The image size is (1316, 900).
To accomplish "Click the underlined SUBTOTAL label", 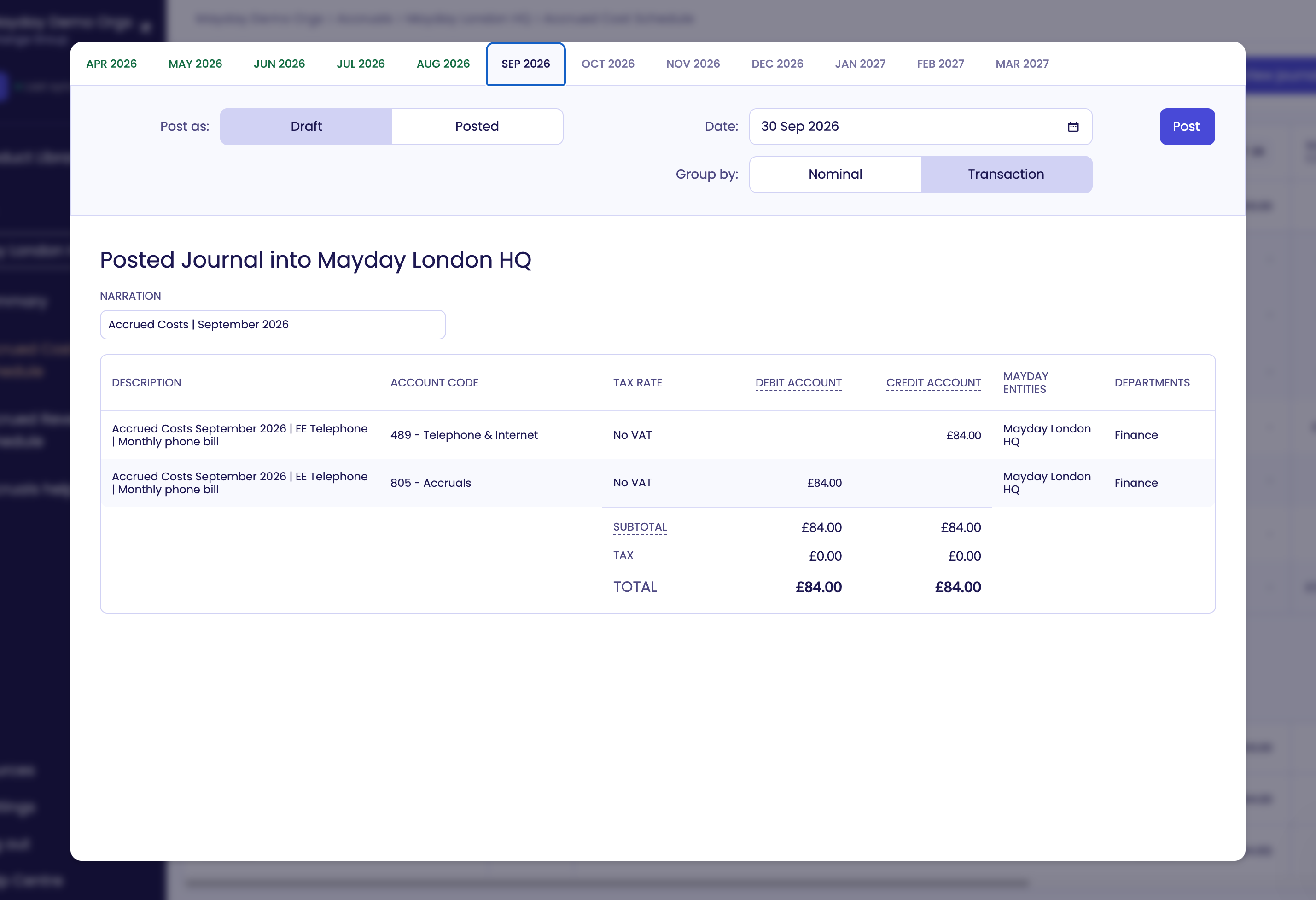I will (640, 527).
